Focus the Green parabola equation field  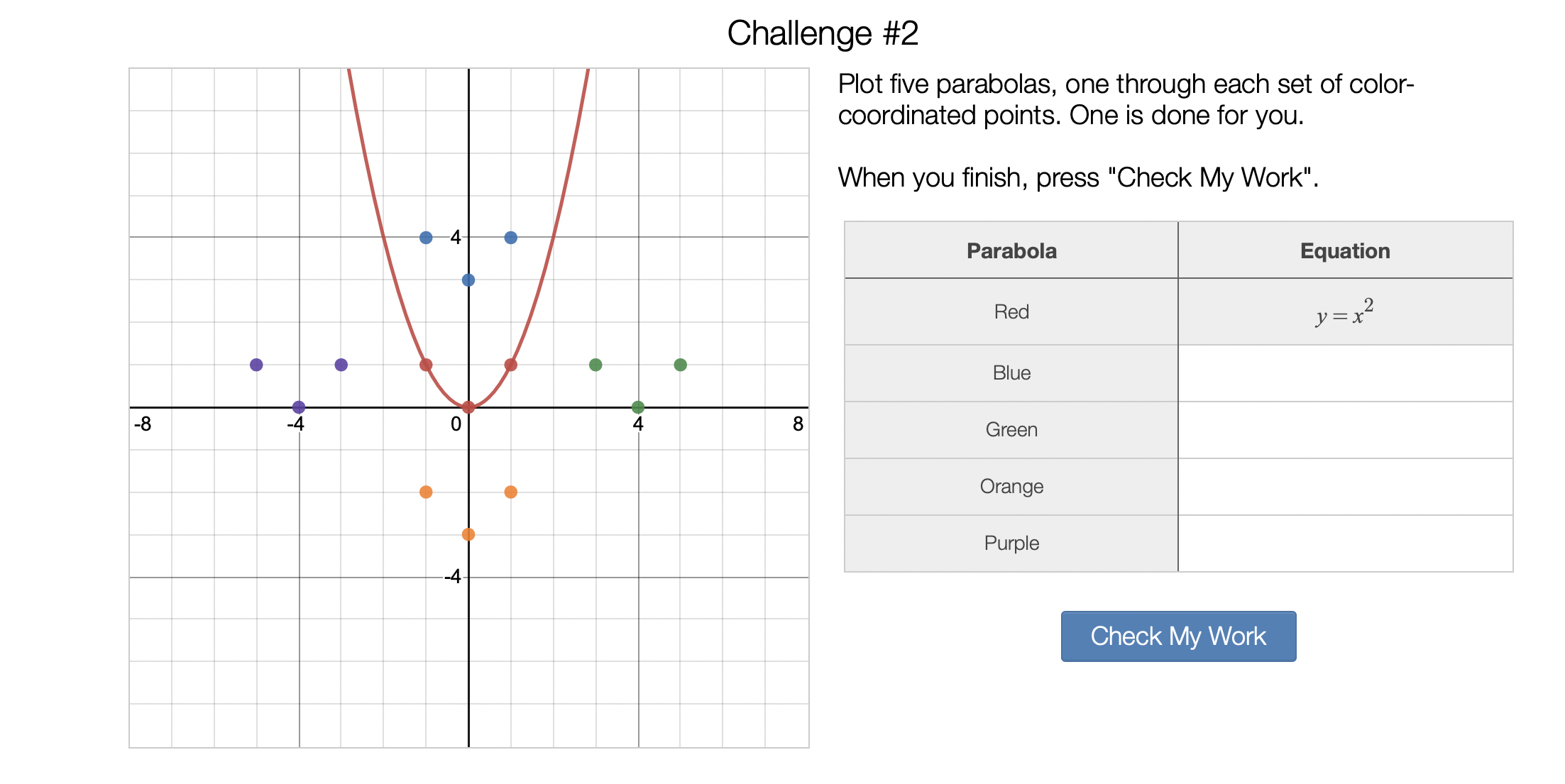pyautogui.click(x=1345, y=430)
